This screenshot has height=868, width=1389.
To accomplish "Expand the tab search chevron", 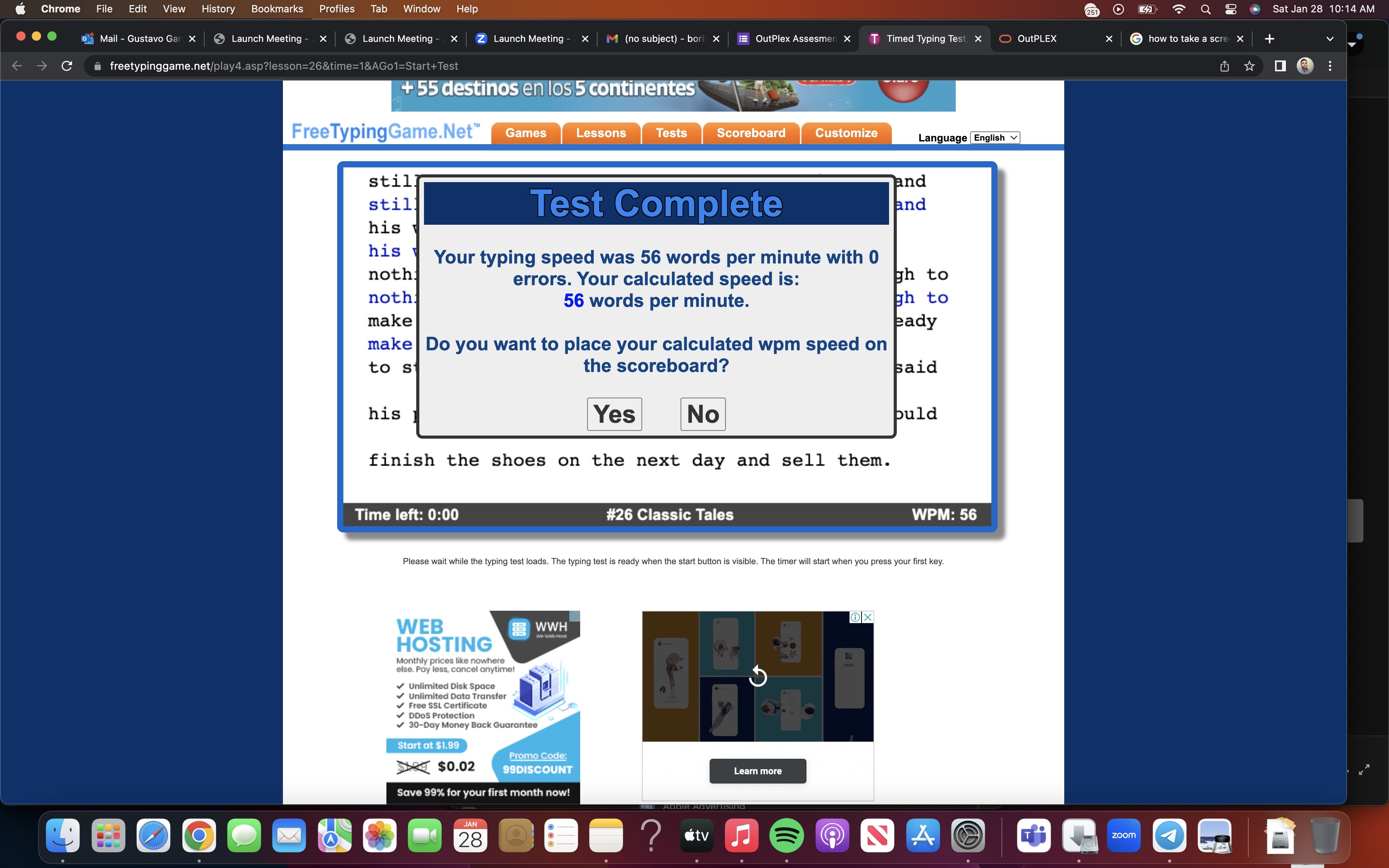I will point(1330,38).
